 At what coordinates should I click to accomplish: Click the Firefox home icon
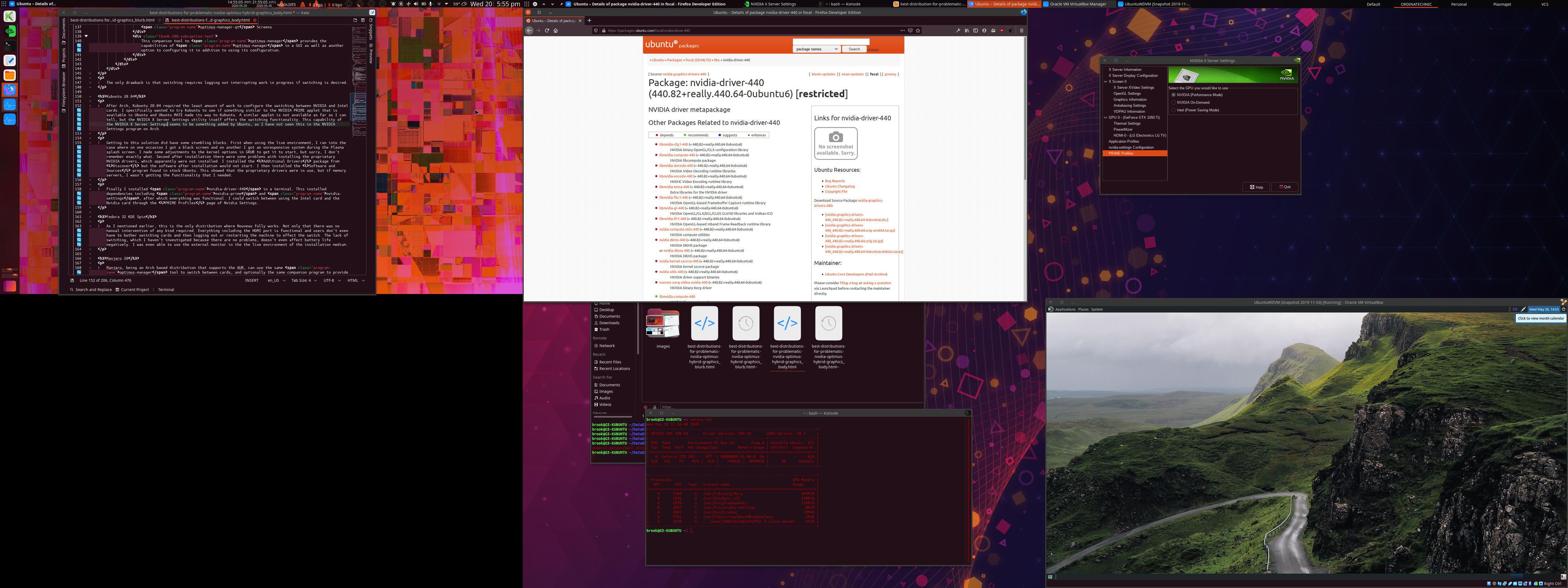(555, 30)
